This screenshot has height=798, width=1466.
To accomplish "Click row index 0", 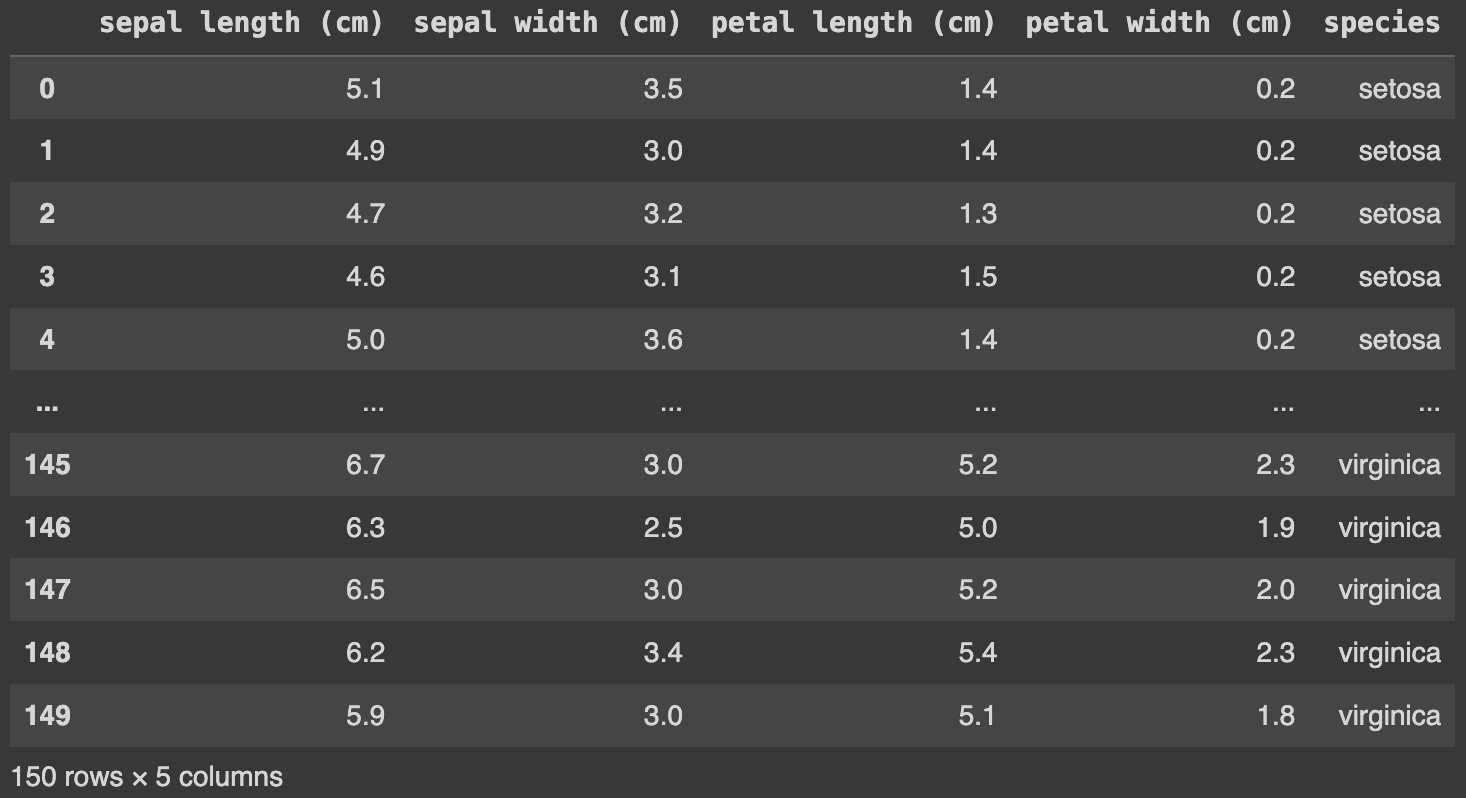I will click(x=47, y=89).
